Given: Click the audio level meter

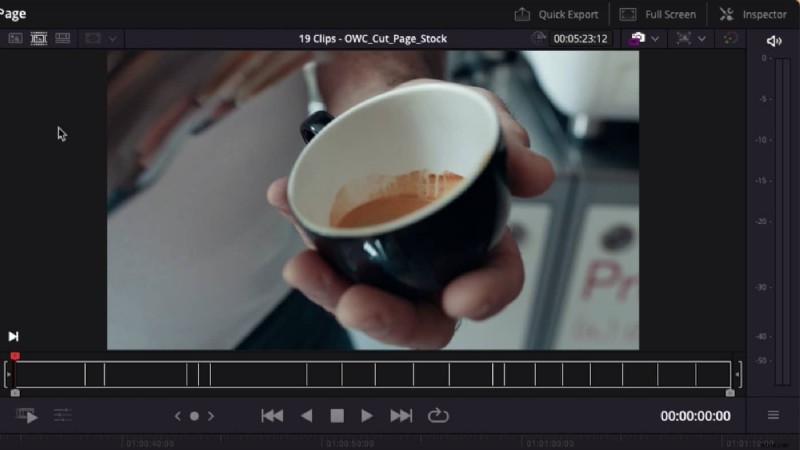Looking at the screenshot, I should point(783,221).
